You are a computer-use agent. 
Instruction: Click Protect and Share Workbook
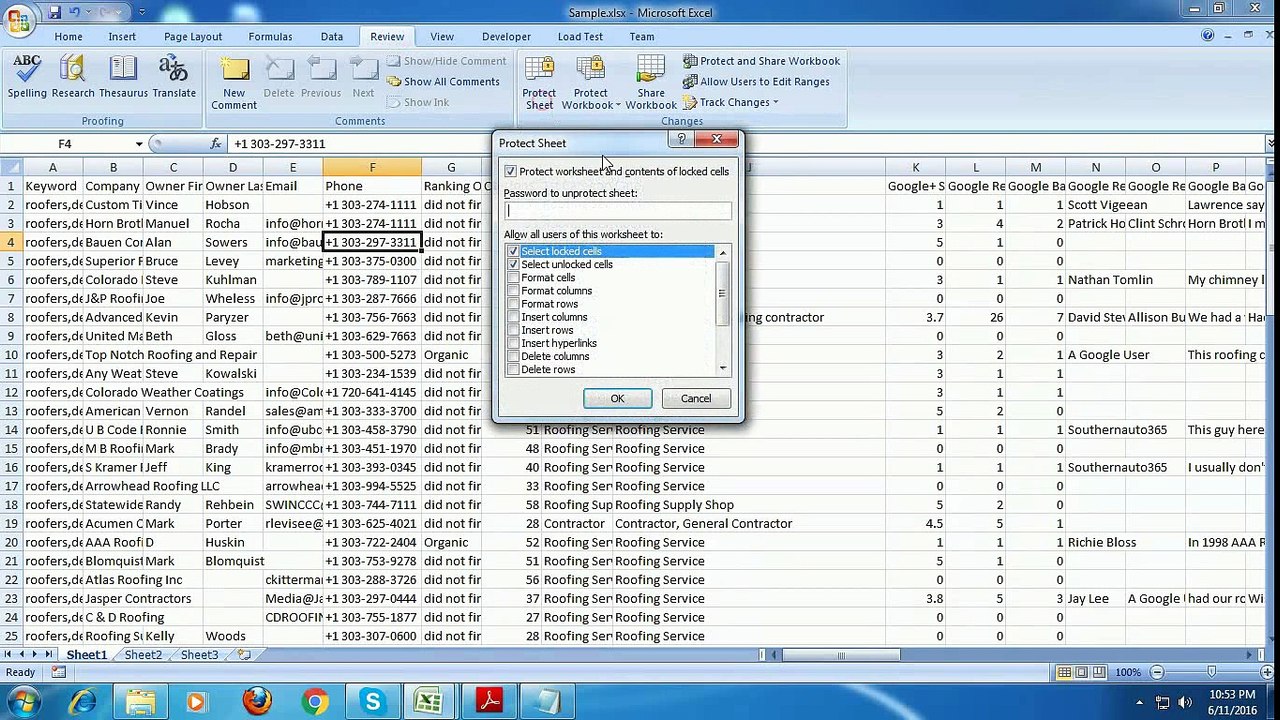pos(761,61)
